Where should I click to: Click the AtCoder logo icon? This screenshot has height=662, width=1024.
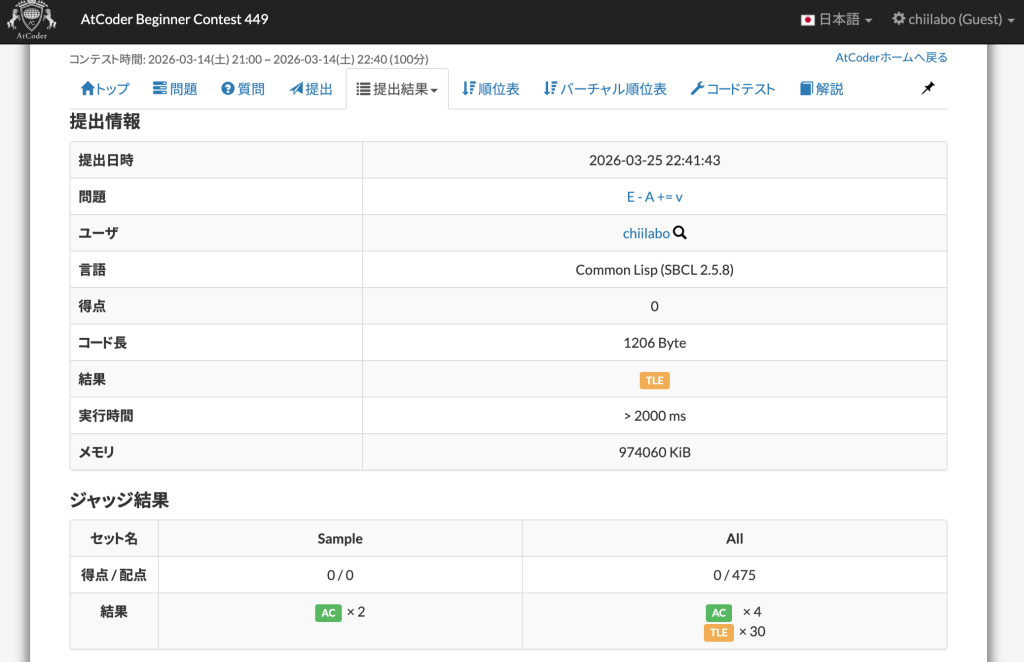(x=31, y=20)
